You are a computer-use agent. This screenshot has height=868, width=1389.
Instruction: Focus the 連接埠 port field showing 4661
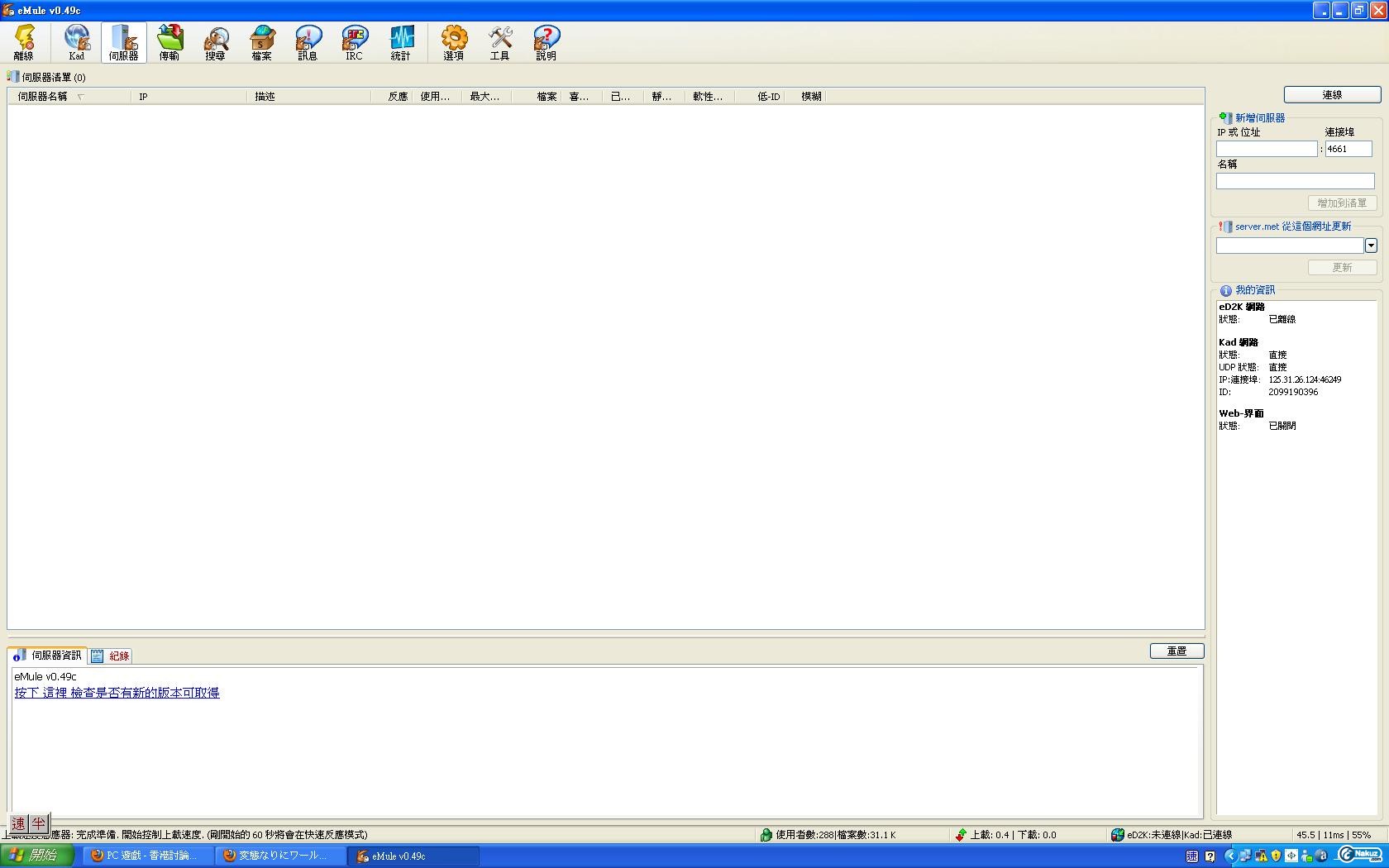coord(1348,149)
